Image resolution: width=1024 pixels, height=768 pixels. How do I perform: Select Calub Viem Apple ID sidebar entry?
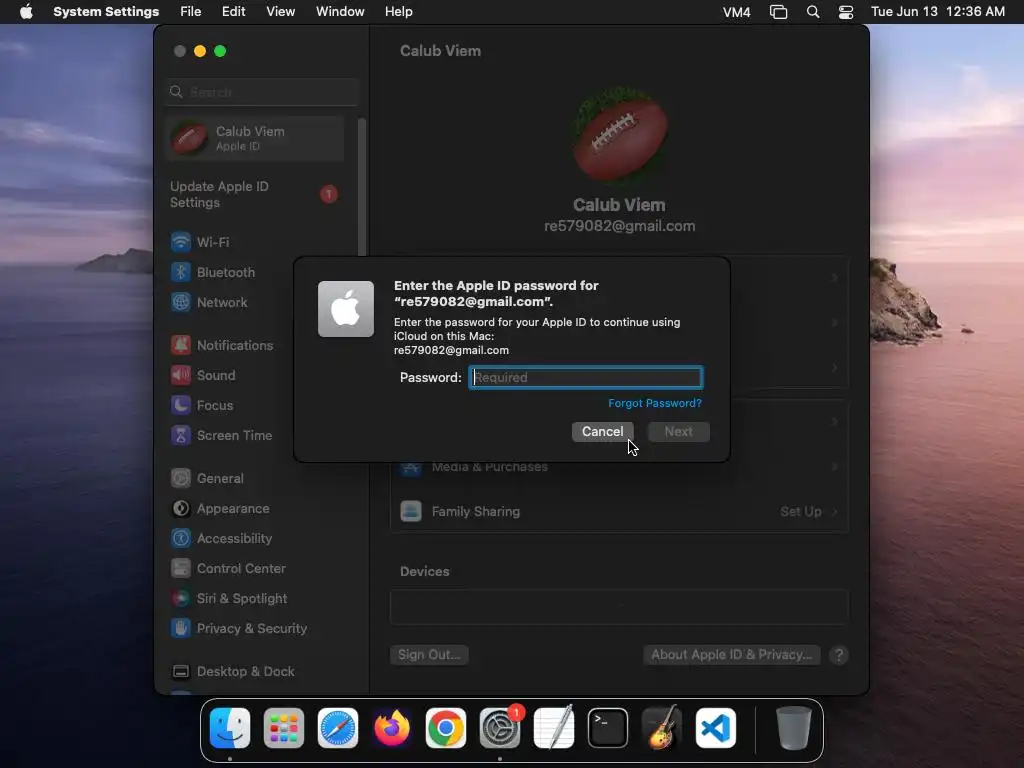tap(255, 138)
